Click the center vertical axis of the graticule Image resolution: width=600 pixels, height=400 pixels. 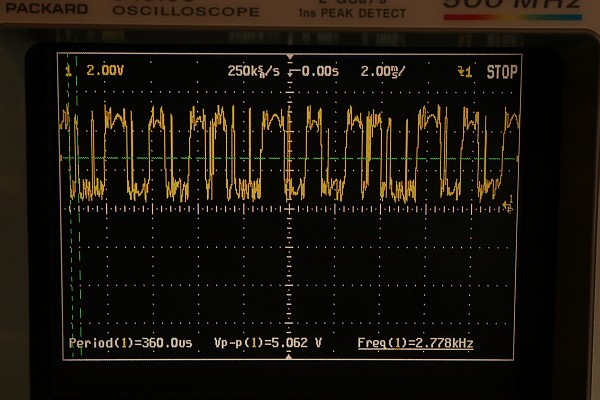pyautogui.click(x=290, y=260)
